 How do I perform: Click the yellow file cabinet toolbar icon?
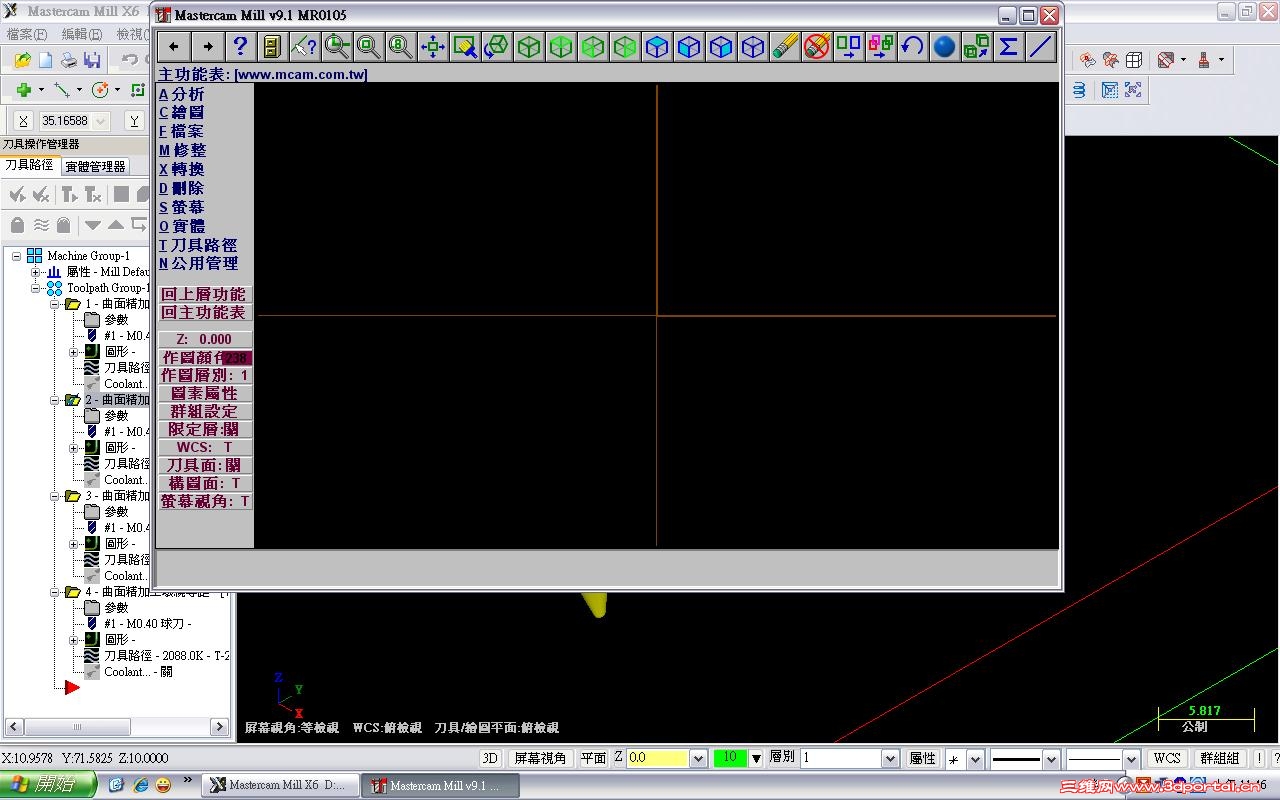point(271,47)
